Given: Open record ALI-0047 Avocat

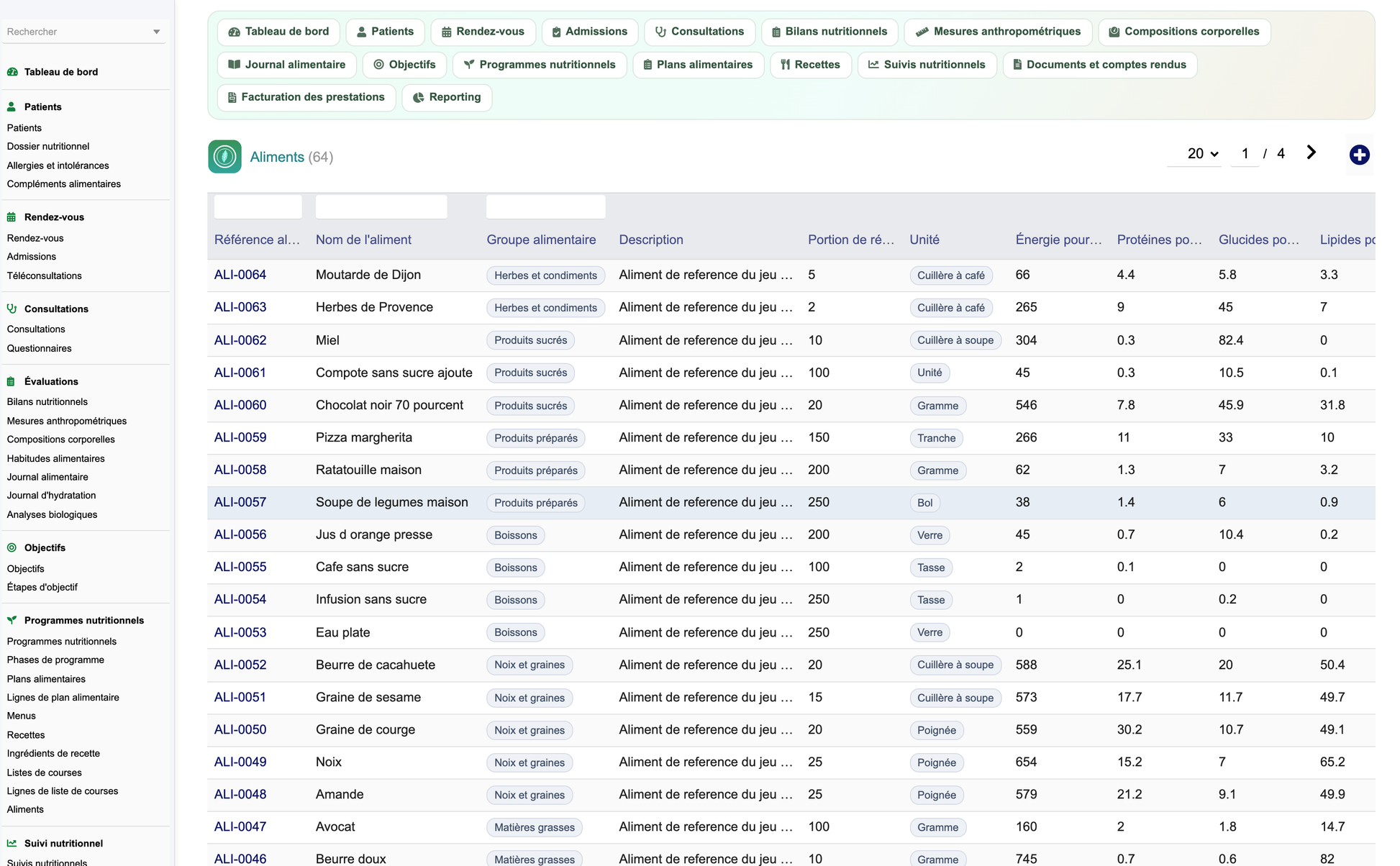Looking at the screenshot, I should [x=240, y=826].
